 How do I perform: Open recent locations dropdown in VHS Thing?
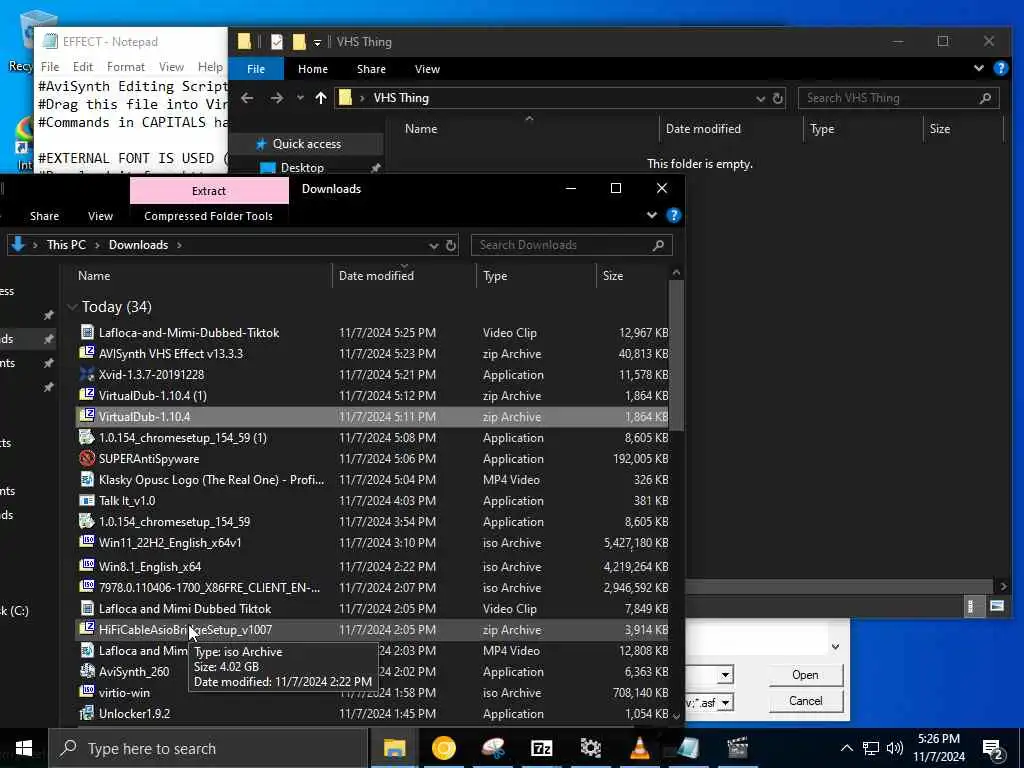point(300,98)
